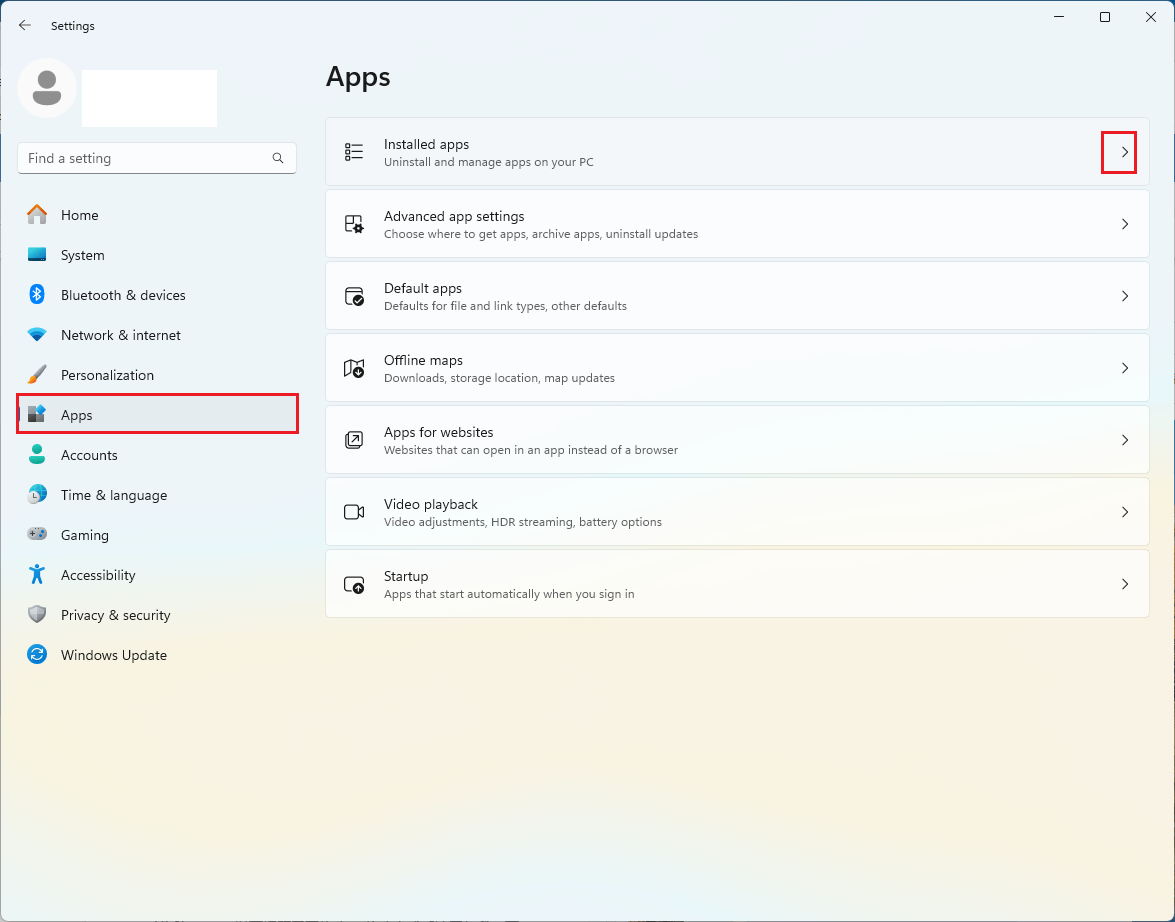Screen dimensions: 1175x922
Task: Click the Advanced app settings gear icon
Action: (354, 224)
